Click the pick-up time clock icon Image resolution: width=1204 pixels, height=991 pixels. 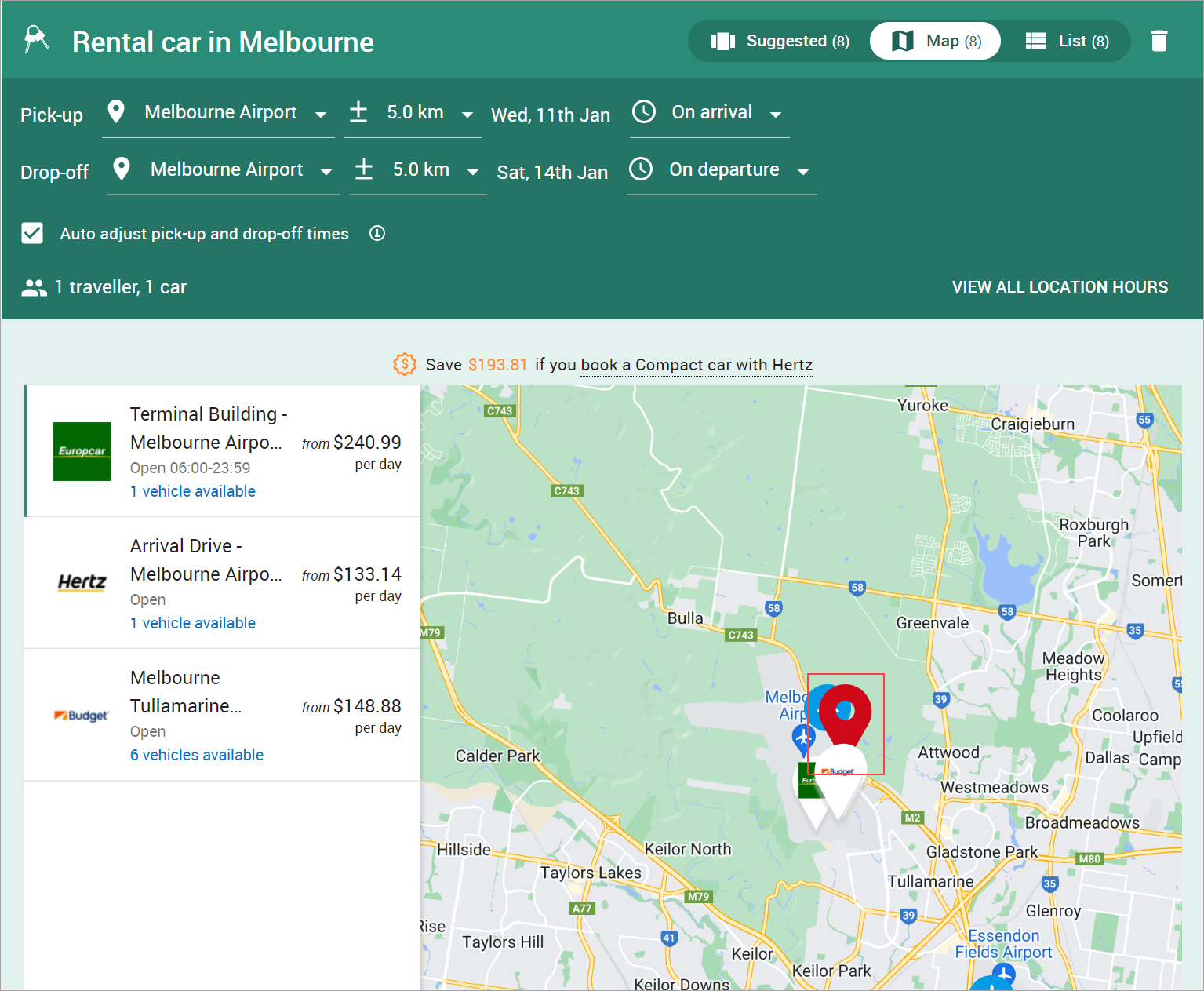pos(644,111)
